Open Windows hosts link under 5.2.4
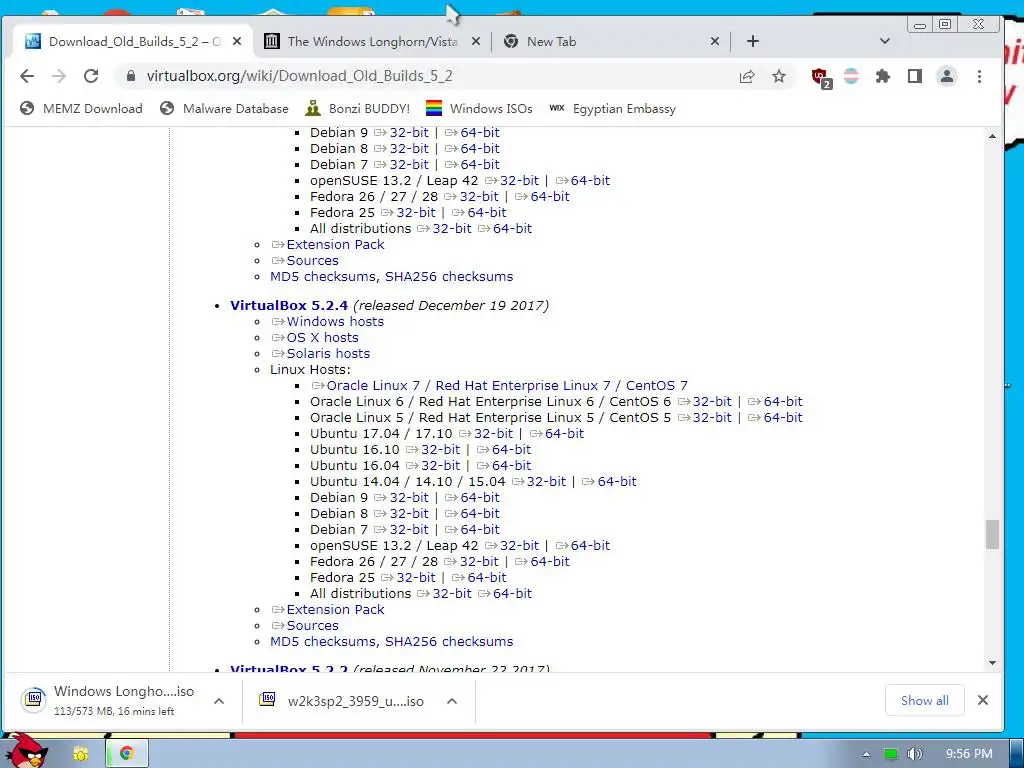This screenshot has width=1024, height=768. point(335,321)
